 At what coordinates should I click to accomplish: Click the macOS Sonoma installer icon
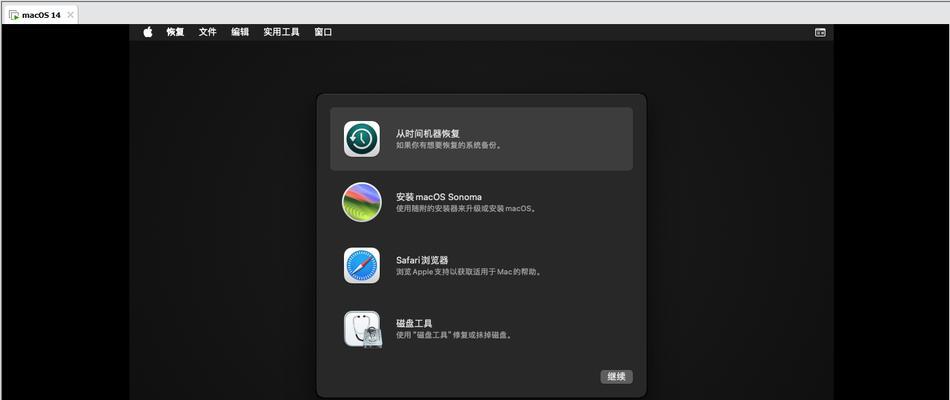[362, 202]
